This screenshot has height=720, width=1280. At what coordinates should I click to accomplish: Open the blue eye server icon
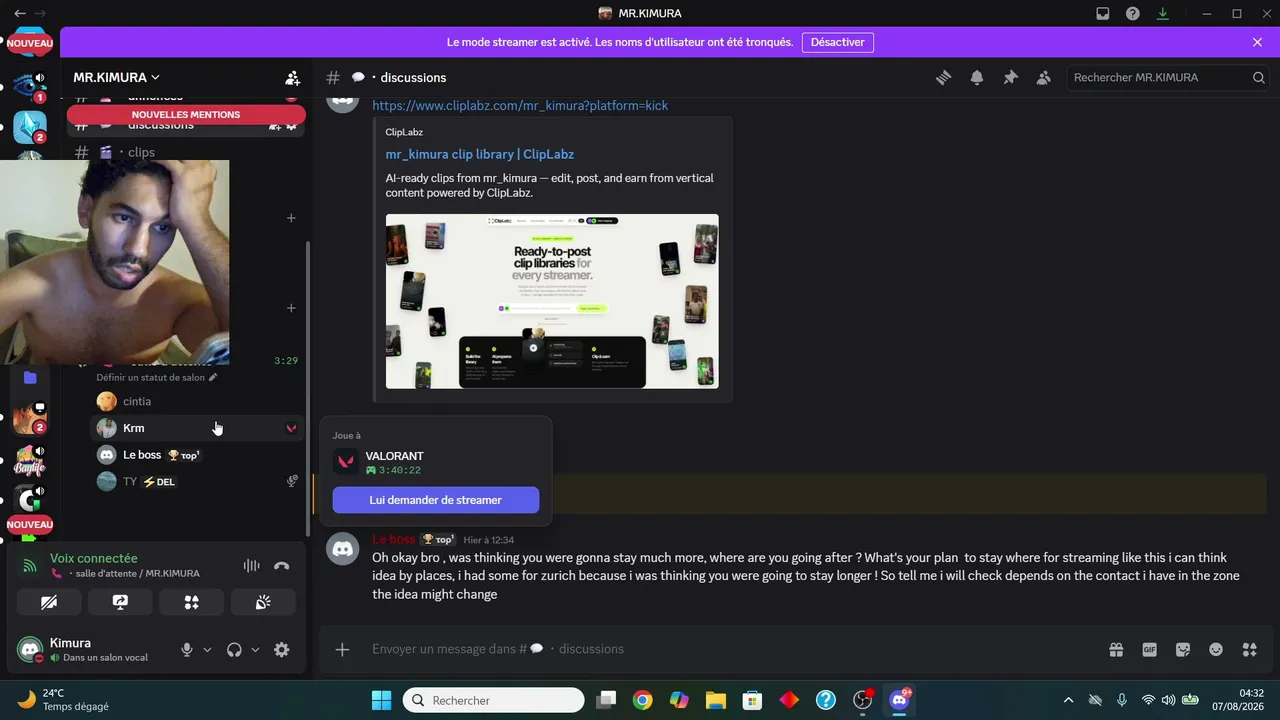point(30,86)
